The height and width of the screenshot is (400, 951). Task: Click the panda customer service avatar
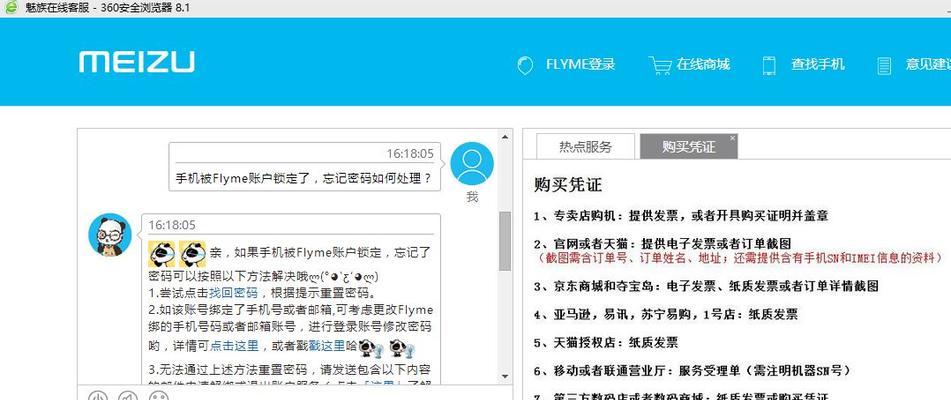[110, 235]
